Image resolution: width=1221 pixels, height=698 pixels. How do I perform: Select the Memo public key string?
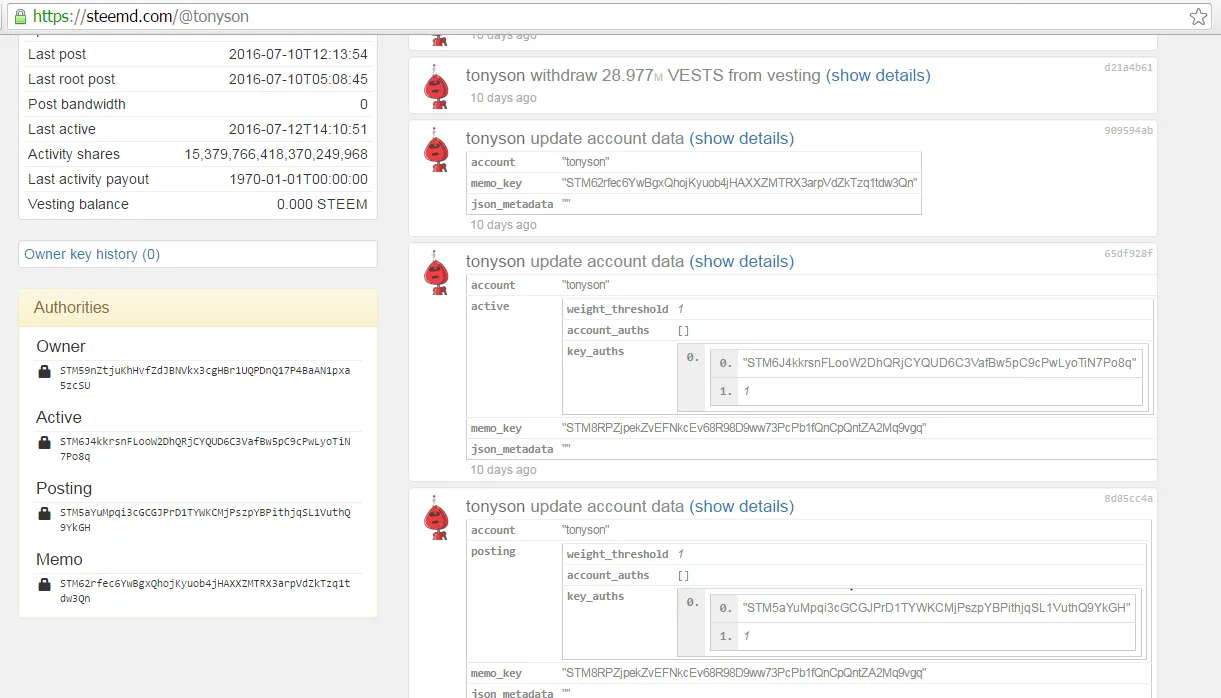pos(205,590)
